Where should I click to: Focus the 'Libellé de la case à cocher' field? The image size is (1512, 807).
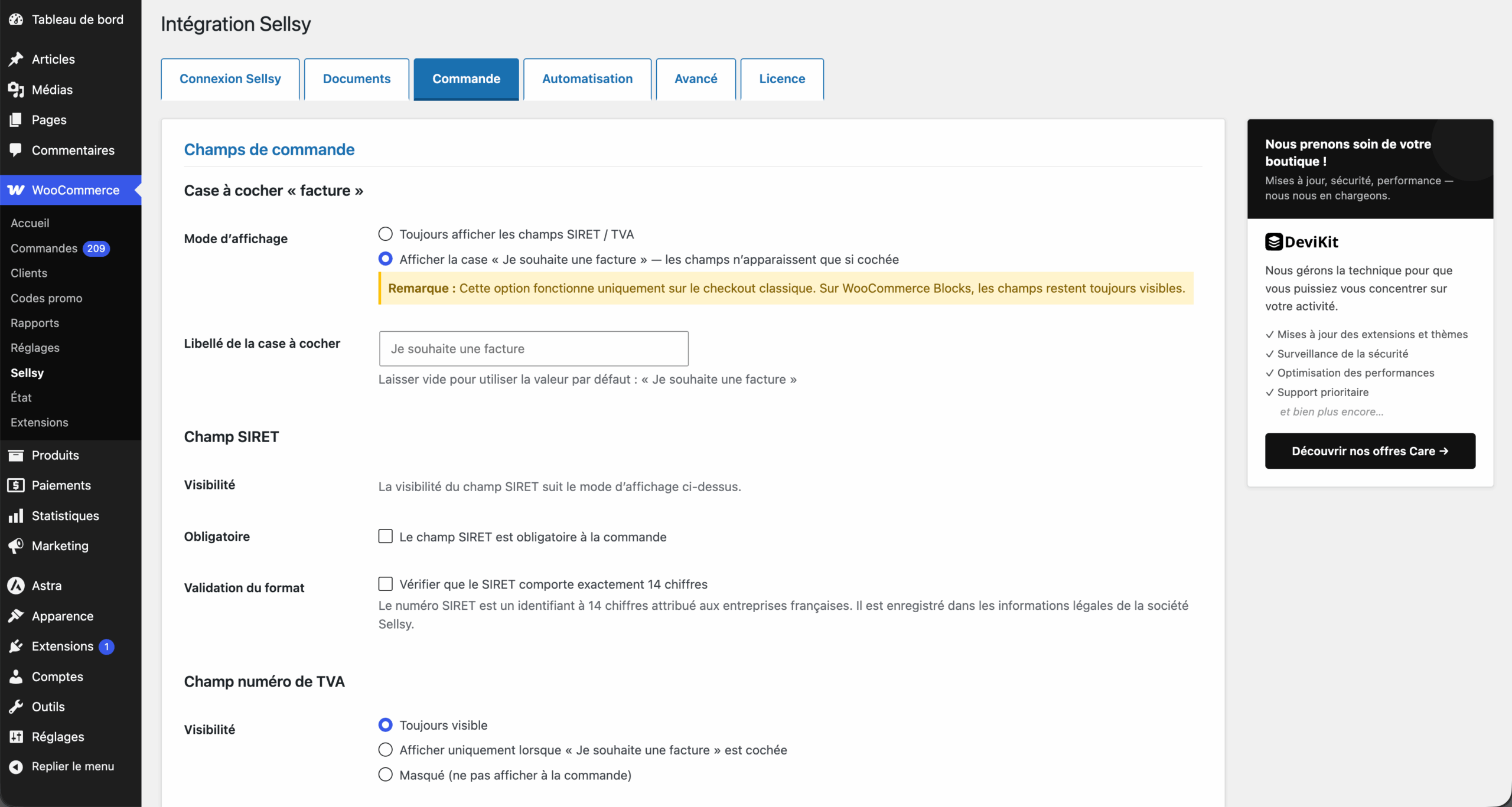pos(534,349)
